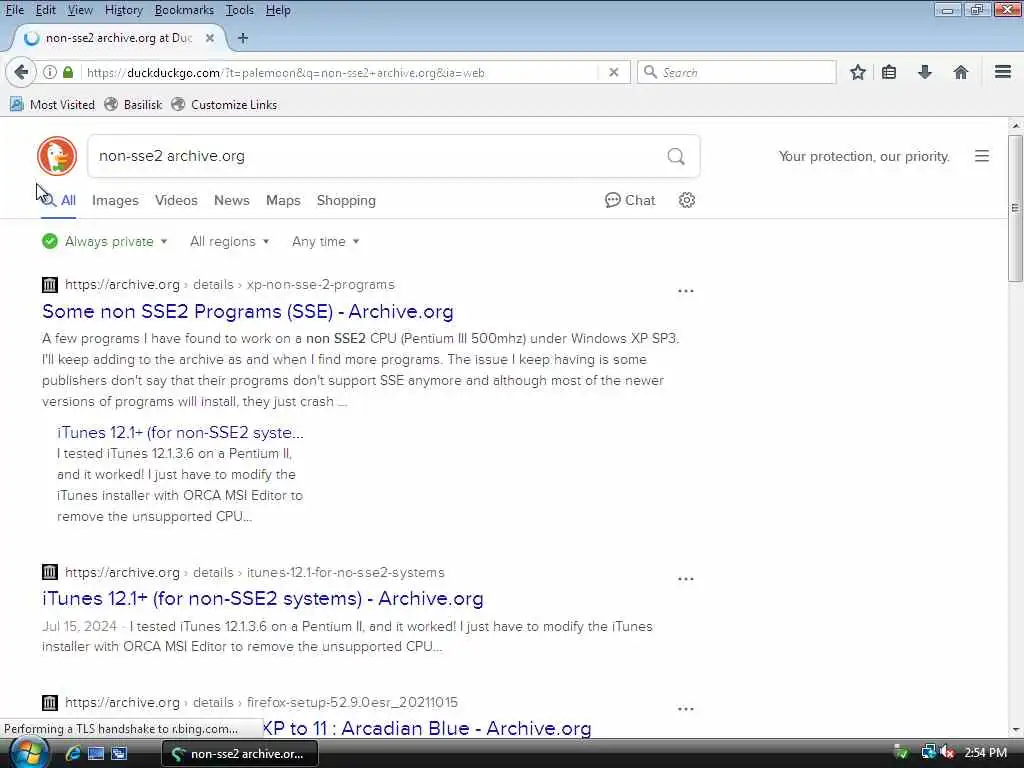Open the Edit menu
The image size is (1024, 768).
click(x=45, y=10)
